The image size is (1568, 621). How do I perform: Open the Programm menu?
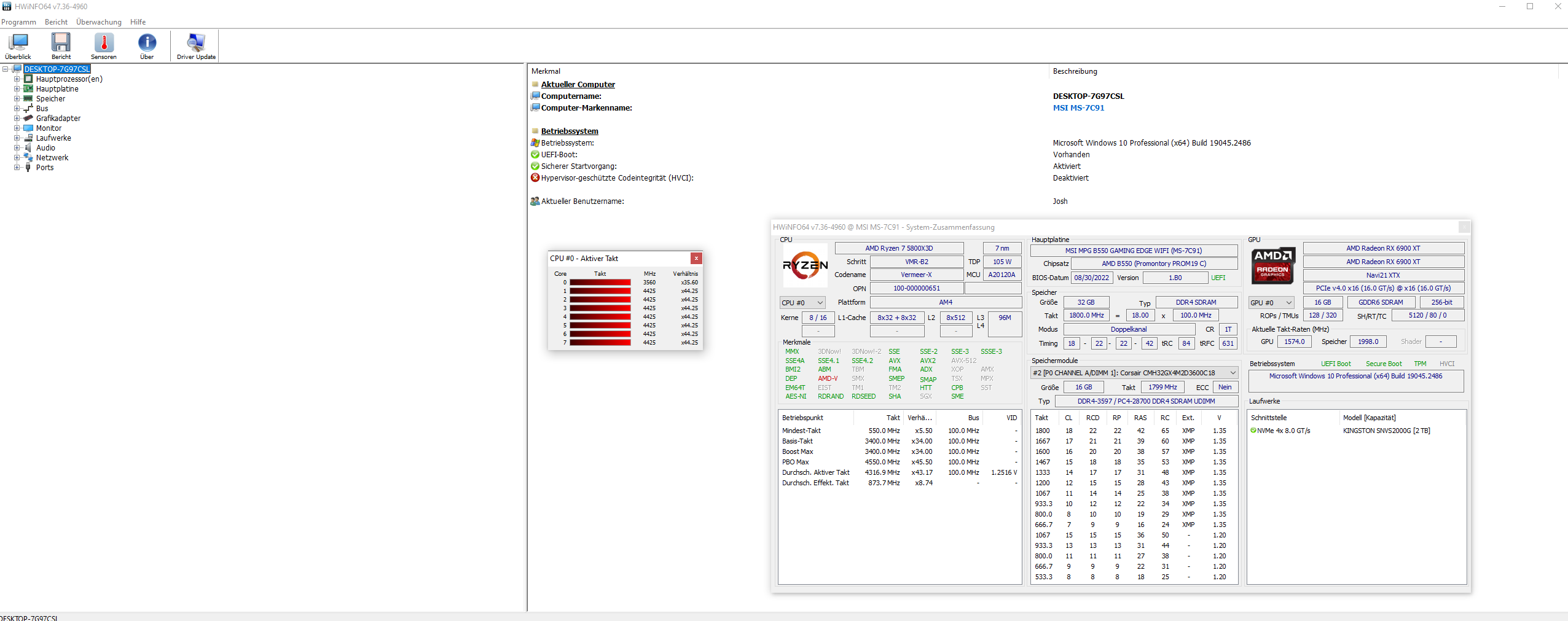tap(18, 22)
